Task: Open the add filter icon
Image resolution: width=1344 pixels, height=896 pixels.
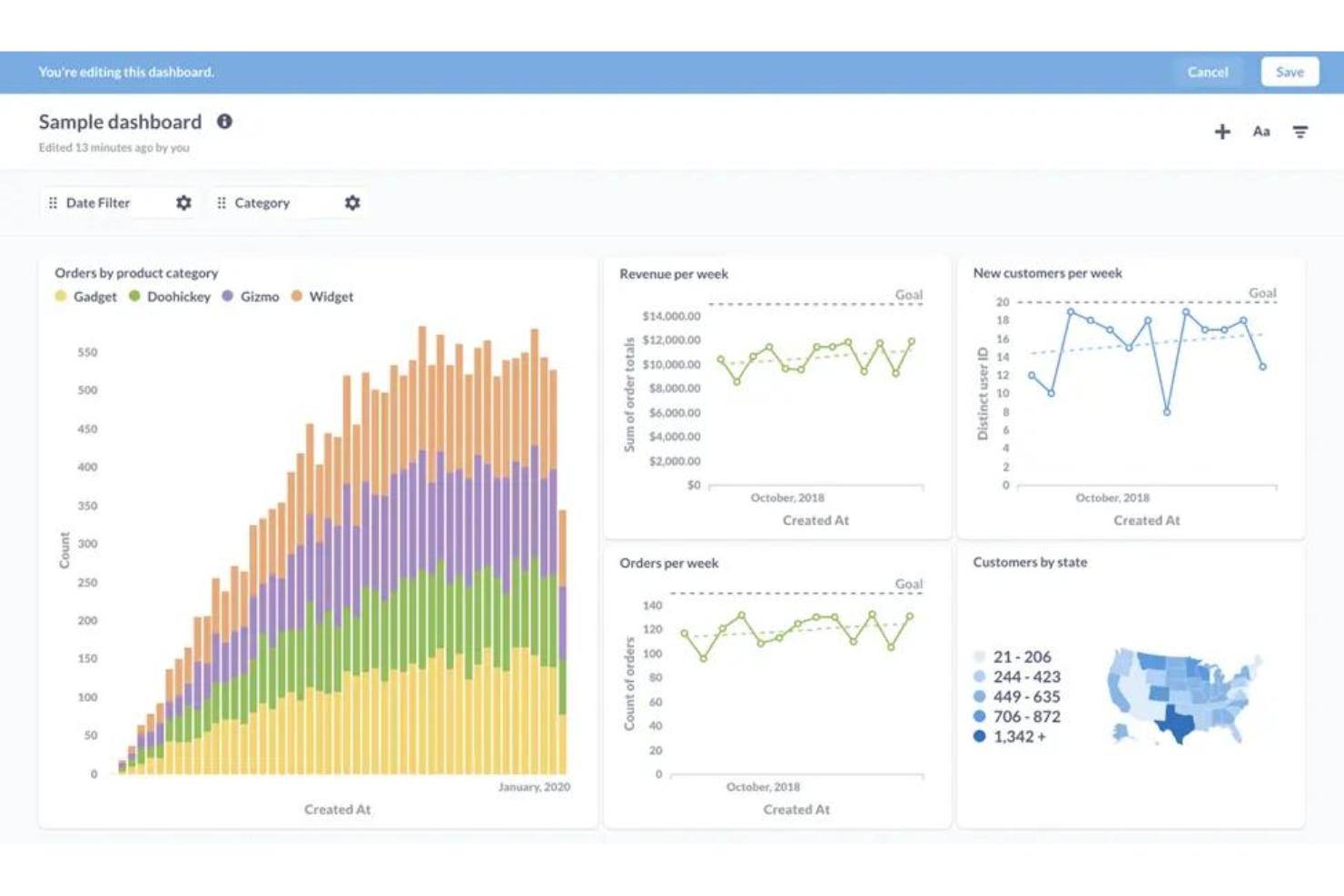Action: [1300, 132]
